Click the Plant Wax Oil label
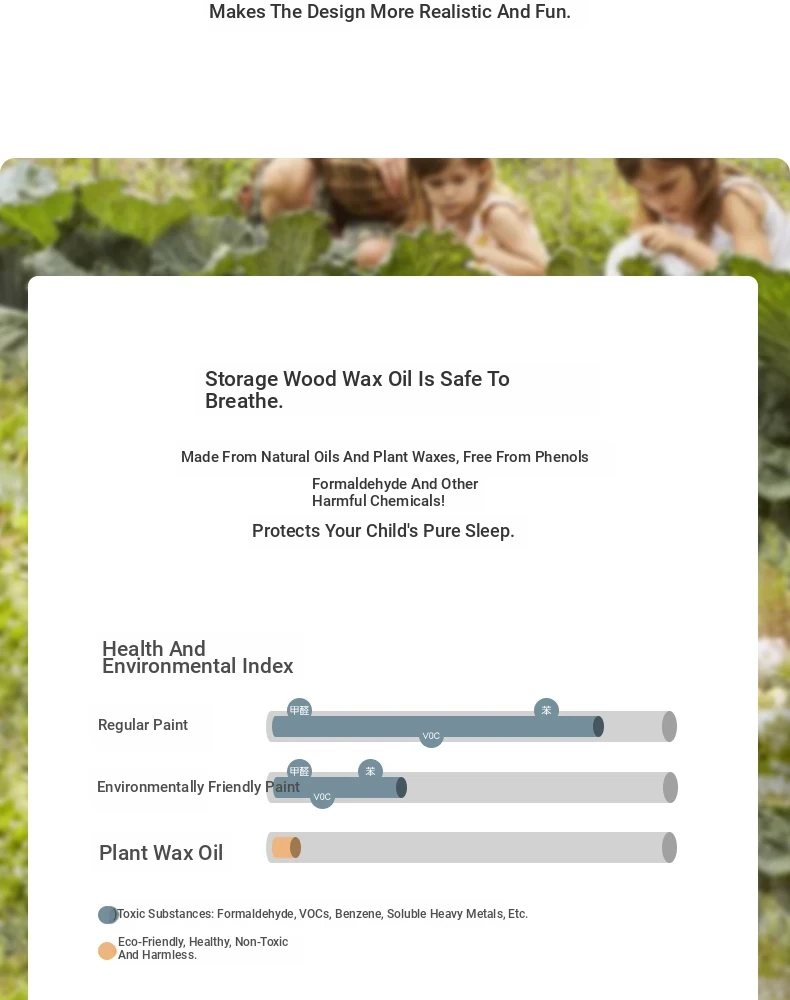Screen dimensions: 790x1000 point(161,853)
